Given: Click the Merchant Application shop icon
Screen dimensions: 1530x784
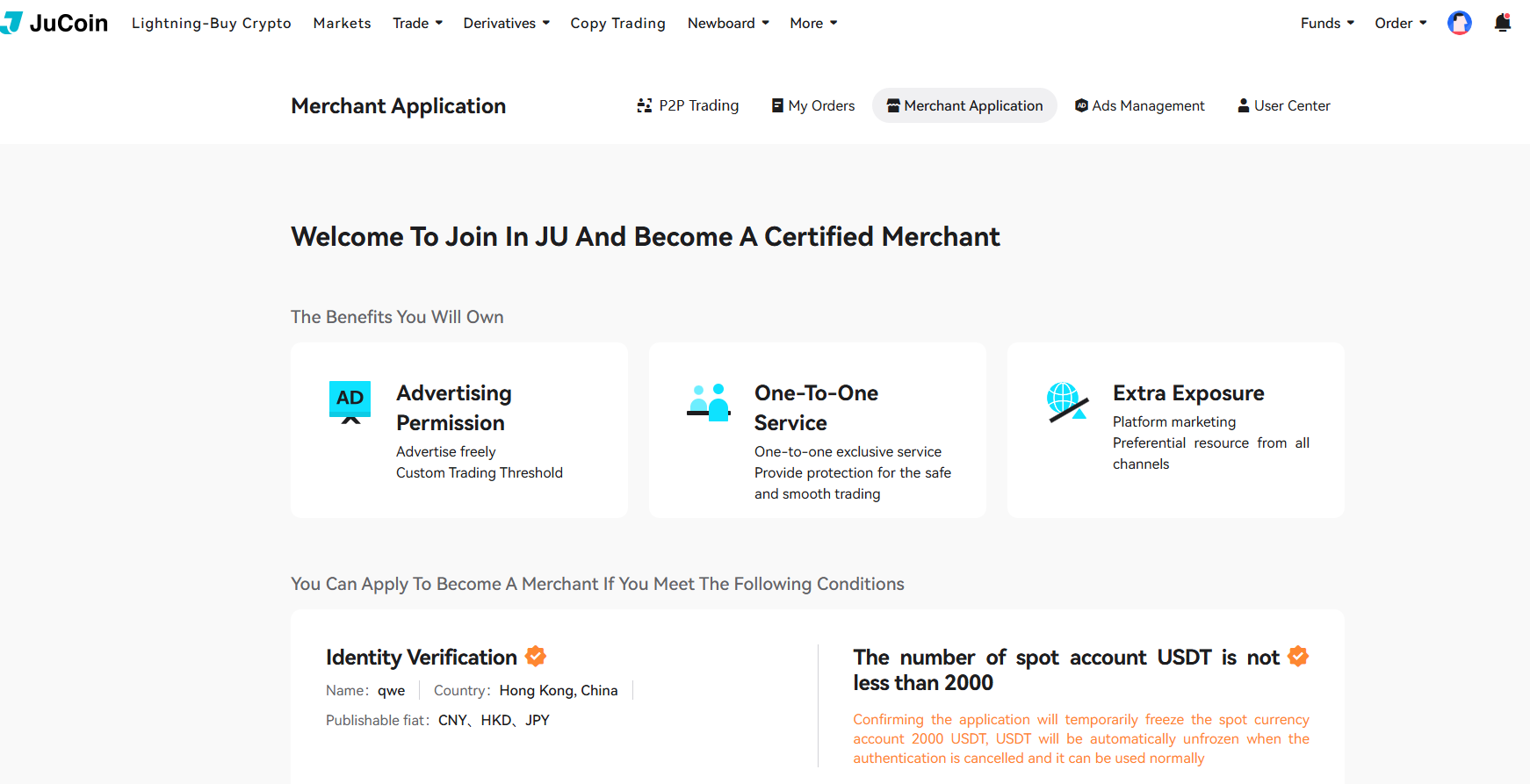Looking at the screenshot, I should (x=893, y=105).
